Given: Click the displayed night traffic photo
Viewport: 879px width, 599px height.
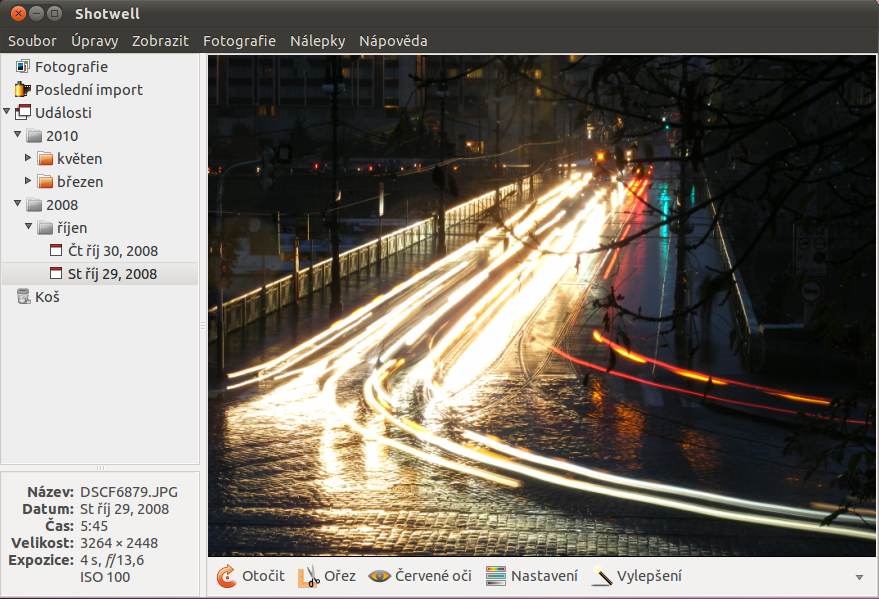Looking at the screenshot, I should click(x=542, y=305).
